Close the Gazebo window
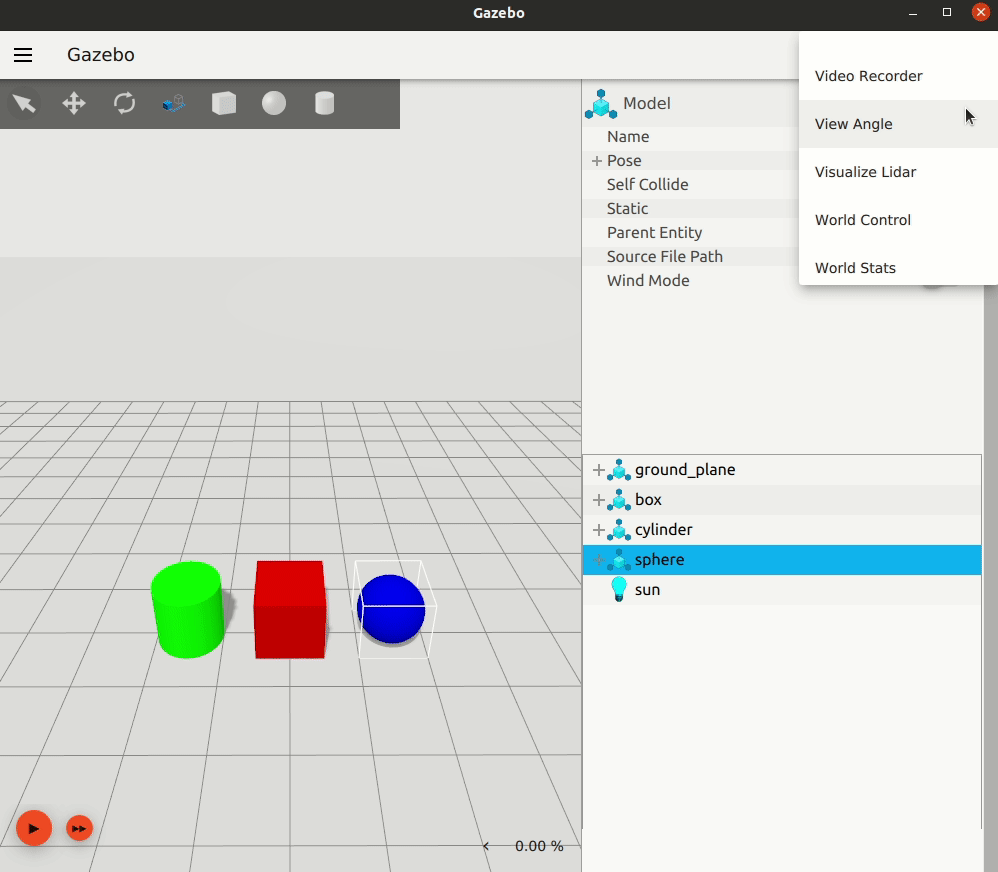 pos(981,12)
